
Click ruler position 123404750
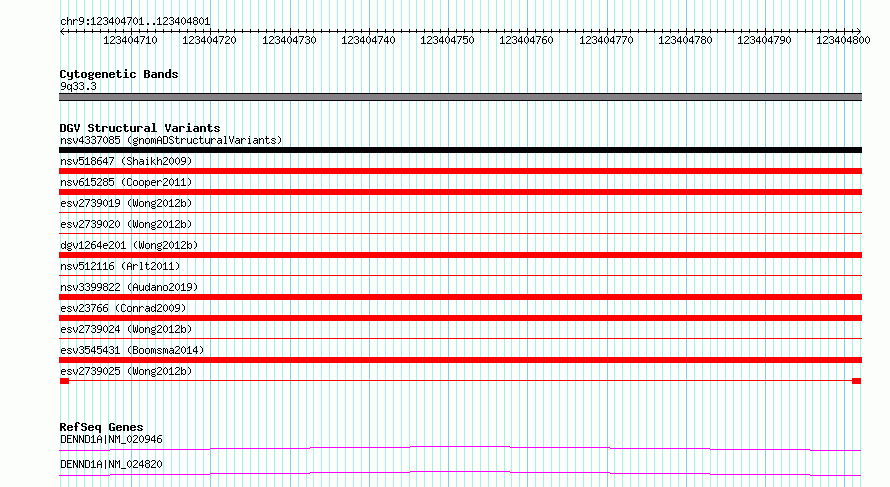point(447,40)
